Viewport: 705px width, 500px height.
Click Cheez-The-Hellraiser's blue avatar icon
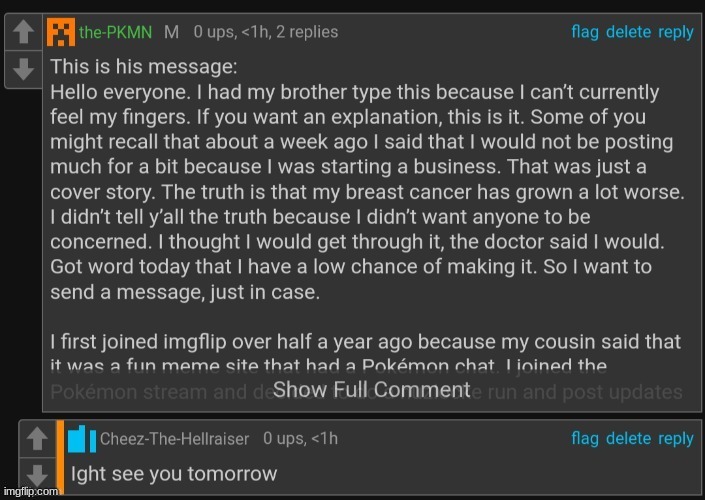pos(82,439)
